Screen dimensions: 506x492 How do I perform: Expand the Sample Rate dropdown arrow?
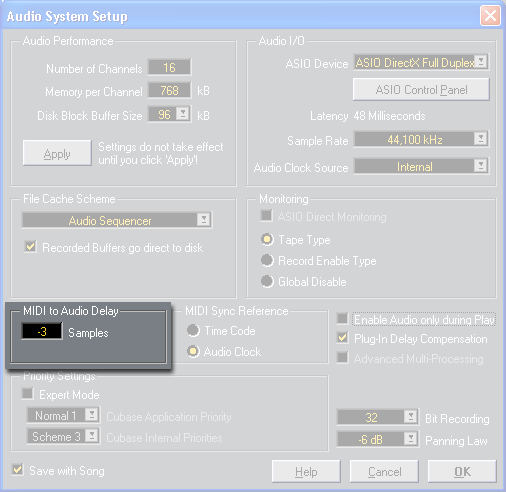pyautogui.click(x=481, y=139)
